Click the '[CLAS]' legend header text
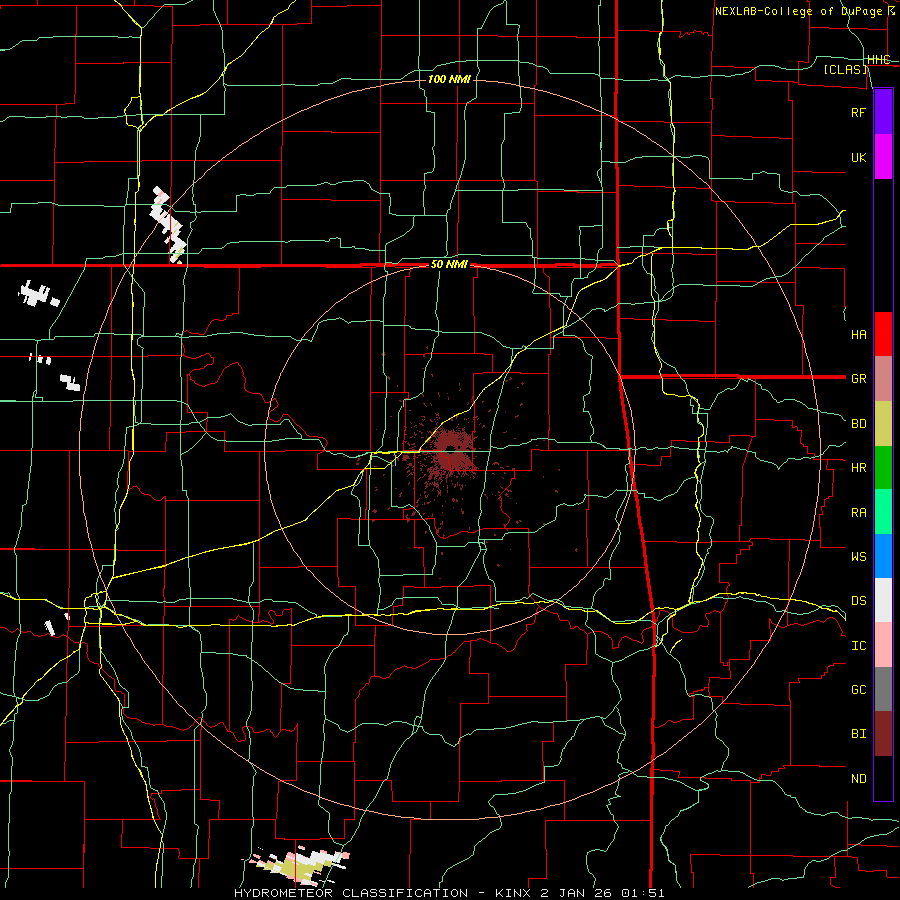The height and width of the screenshot is (900, 900). [x=845, y=70]
